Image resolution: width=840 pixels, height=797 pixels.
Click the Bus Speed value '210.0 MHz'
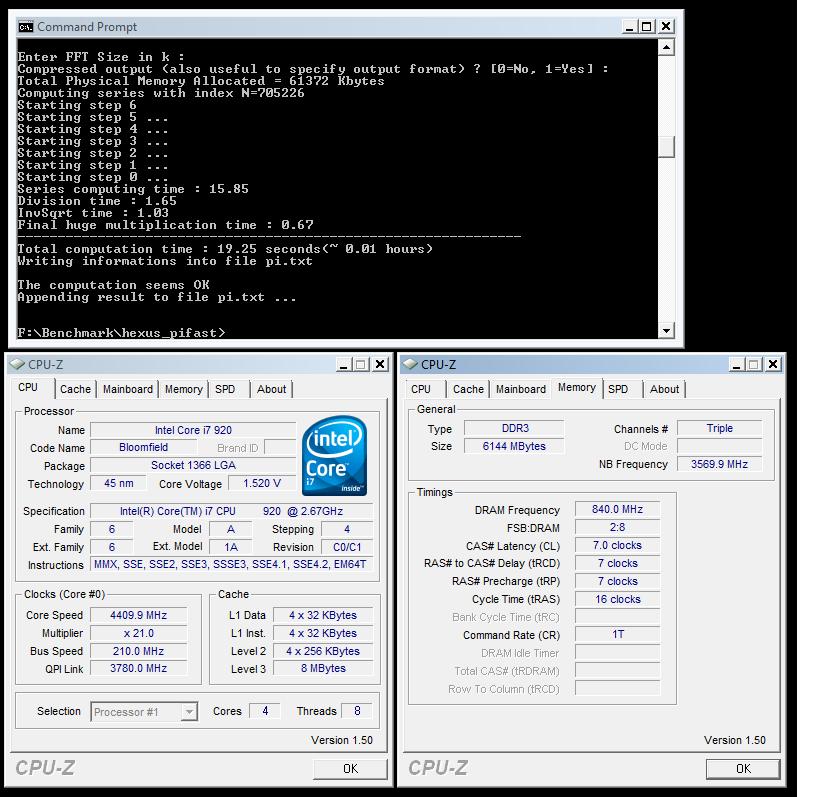[x=138, y=651]
